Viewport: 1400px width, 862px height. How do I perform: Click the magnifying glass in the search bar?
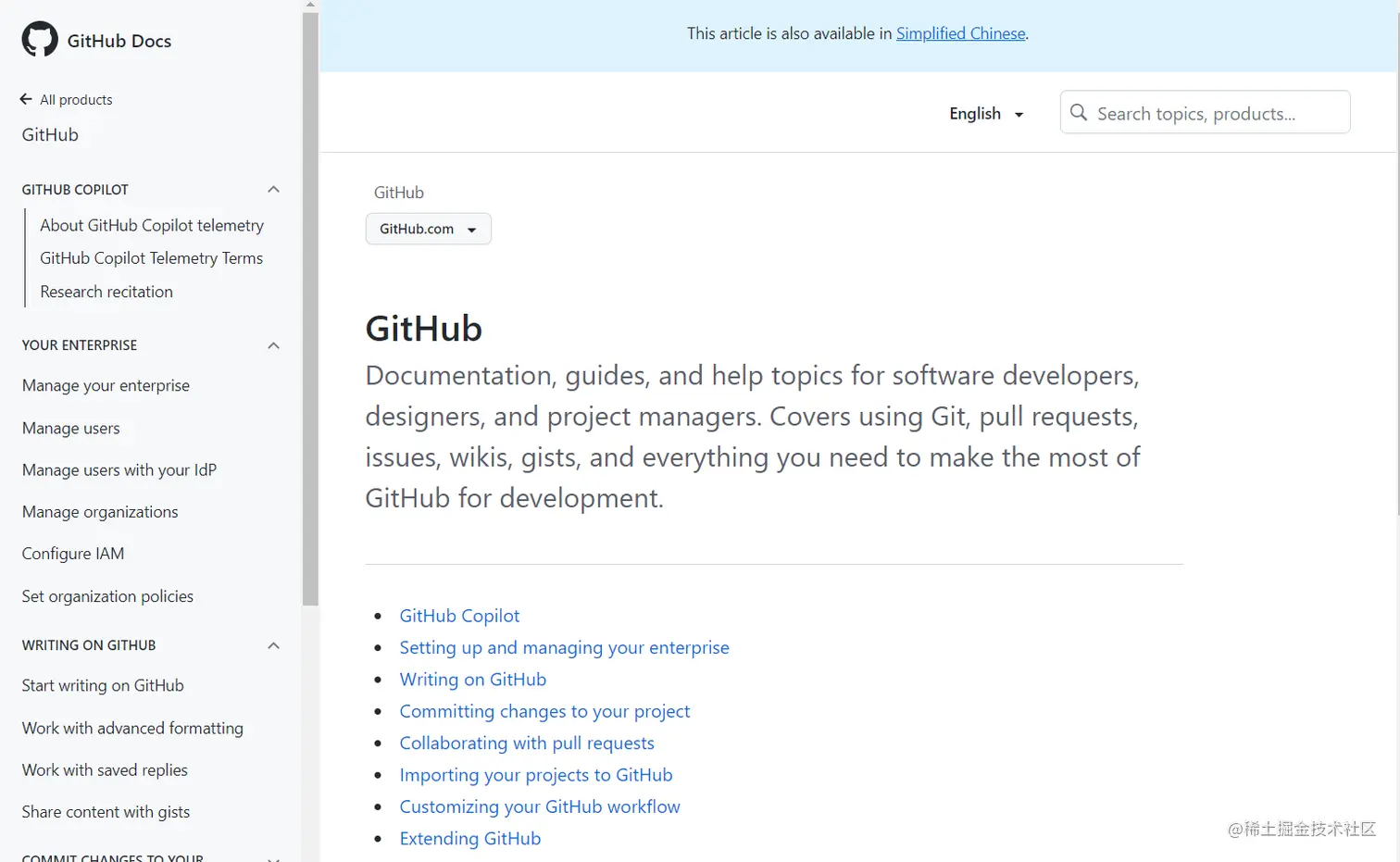pos(1078,112)
